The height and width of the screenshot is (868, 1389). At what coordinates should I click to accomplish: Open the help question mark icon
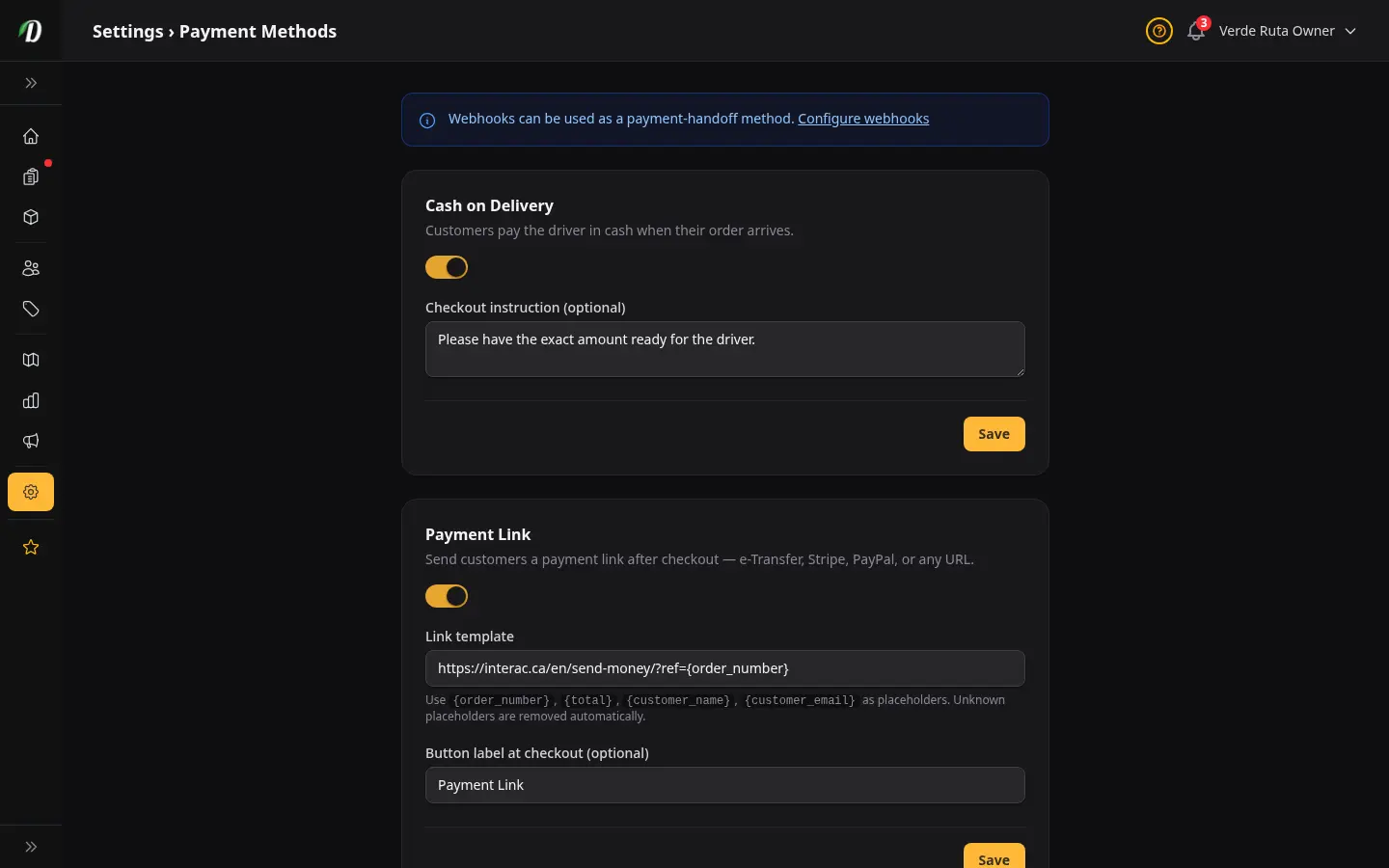tap(1159, 31)
